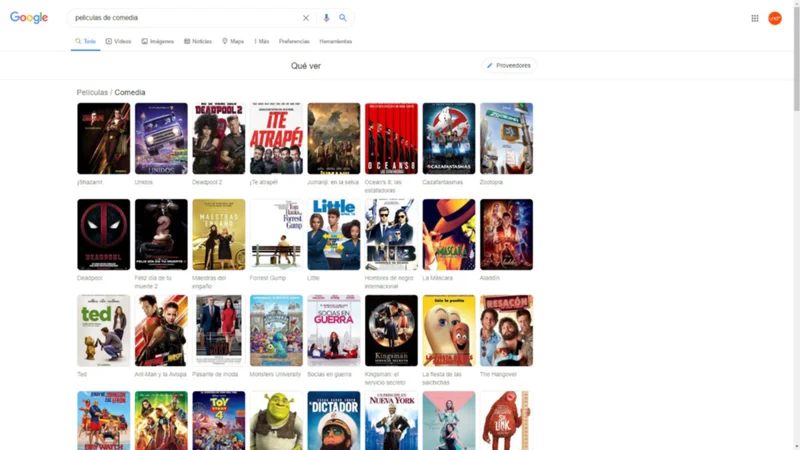This screenshot has height=450, width=800.
Task: Open La fiesta de las salchichas poster
Action: [x=449, y=331]
